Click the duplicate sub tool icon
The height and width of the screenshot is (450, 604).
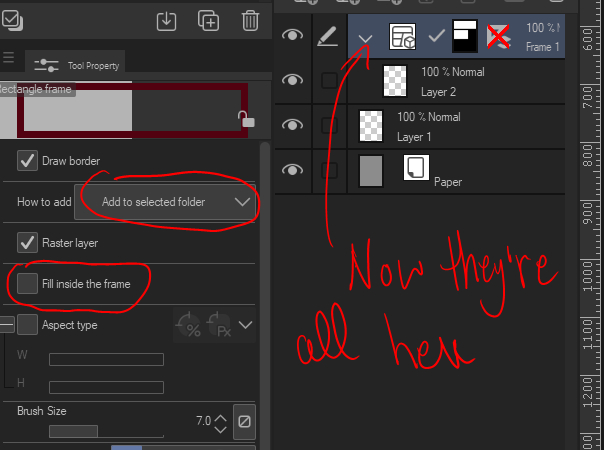pos(209,19)
